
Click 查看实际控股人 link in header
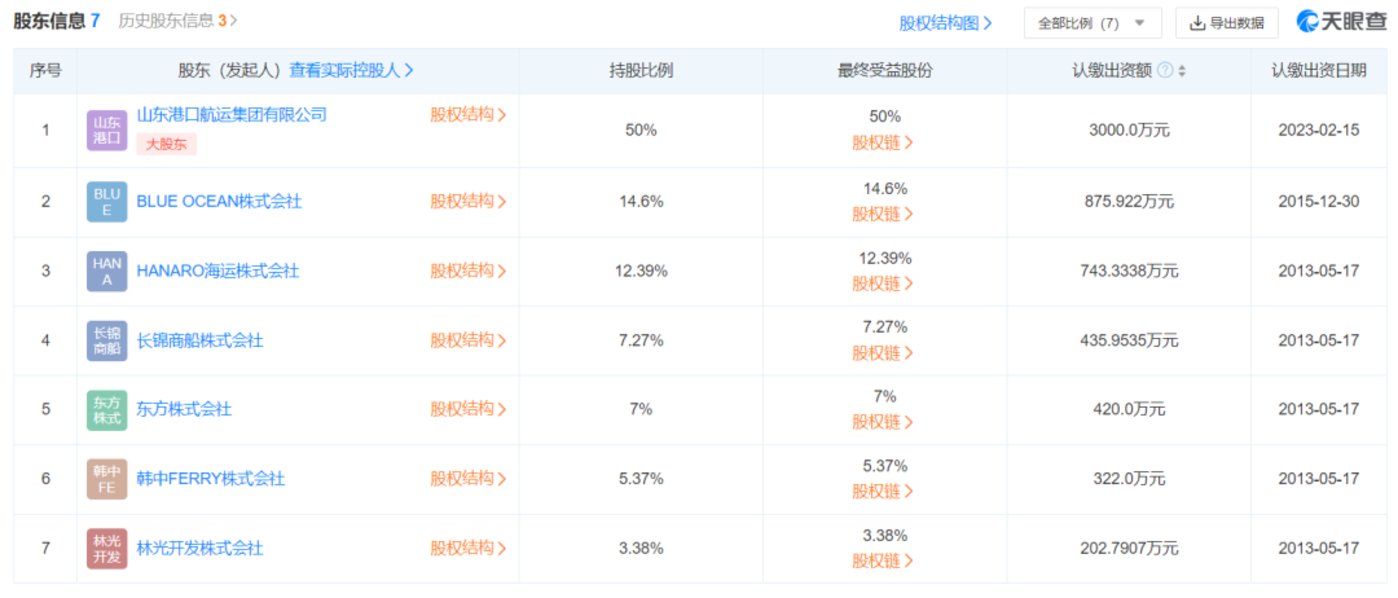(351, 70)
